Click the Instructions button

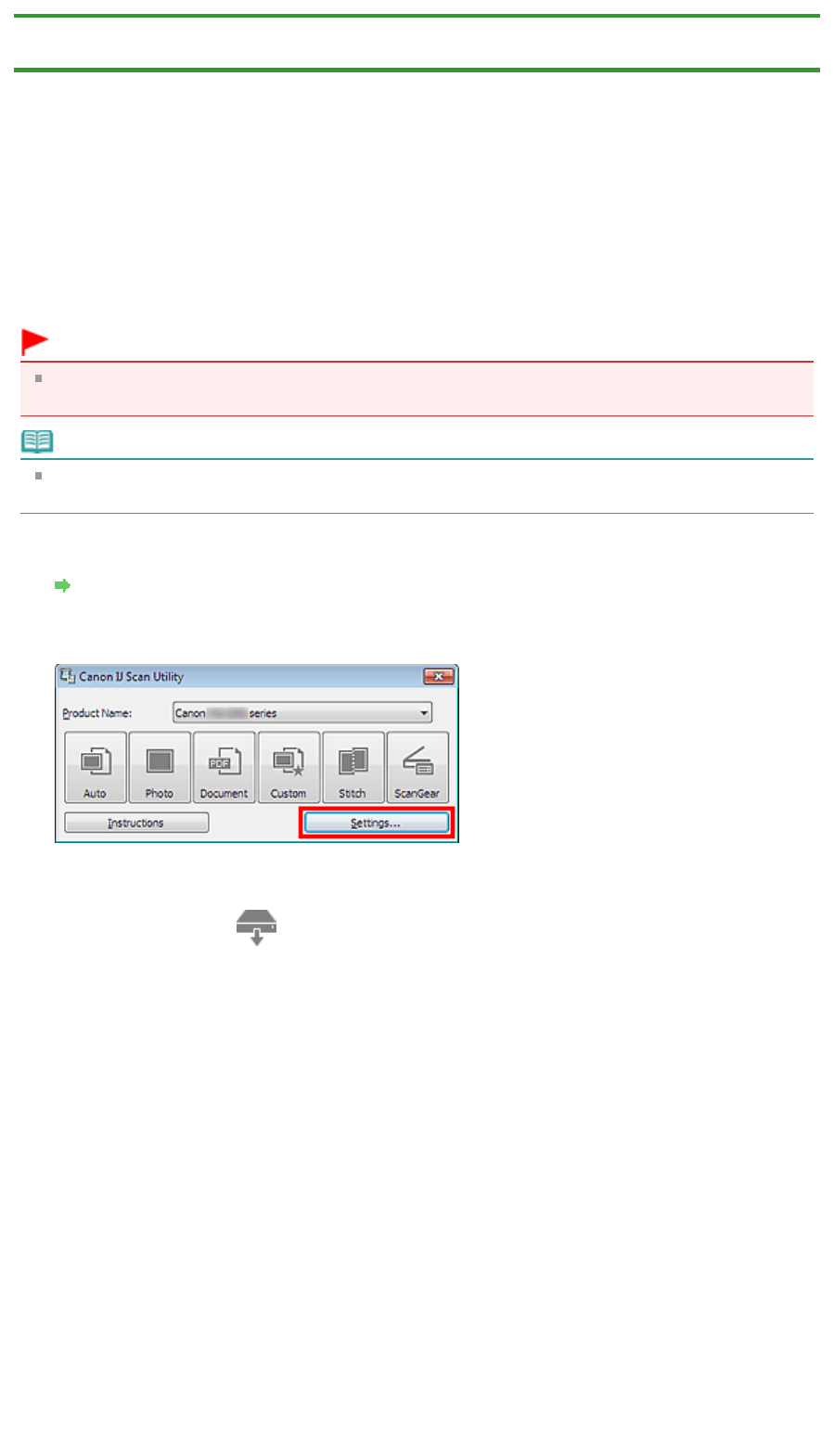136,823
